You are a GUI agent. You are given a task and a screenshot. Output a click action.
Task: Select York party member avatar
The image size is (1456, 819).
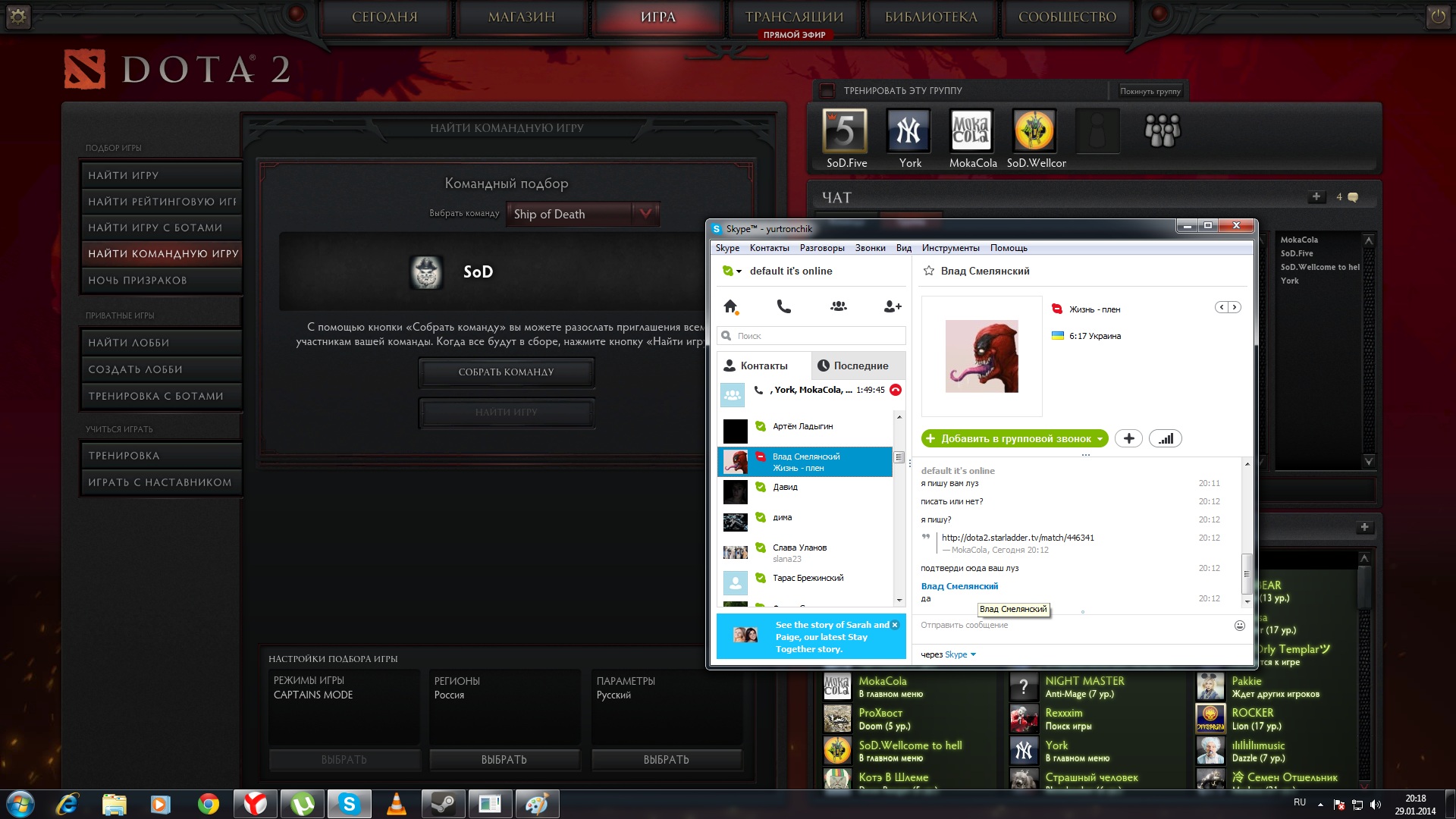pos(908,131)
